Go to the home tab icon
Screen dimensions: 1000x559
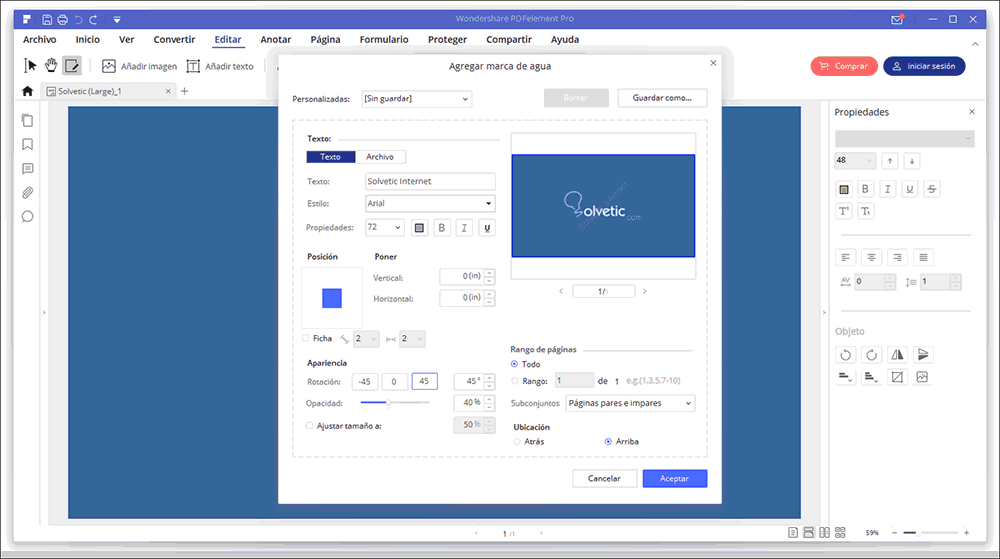coord(27,91)
